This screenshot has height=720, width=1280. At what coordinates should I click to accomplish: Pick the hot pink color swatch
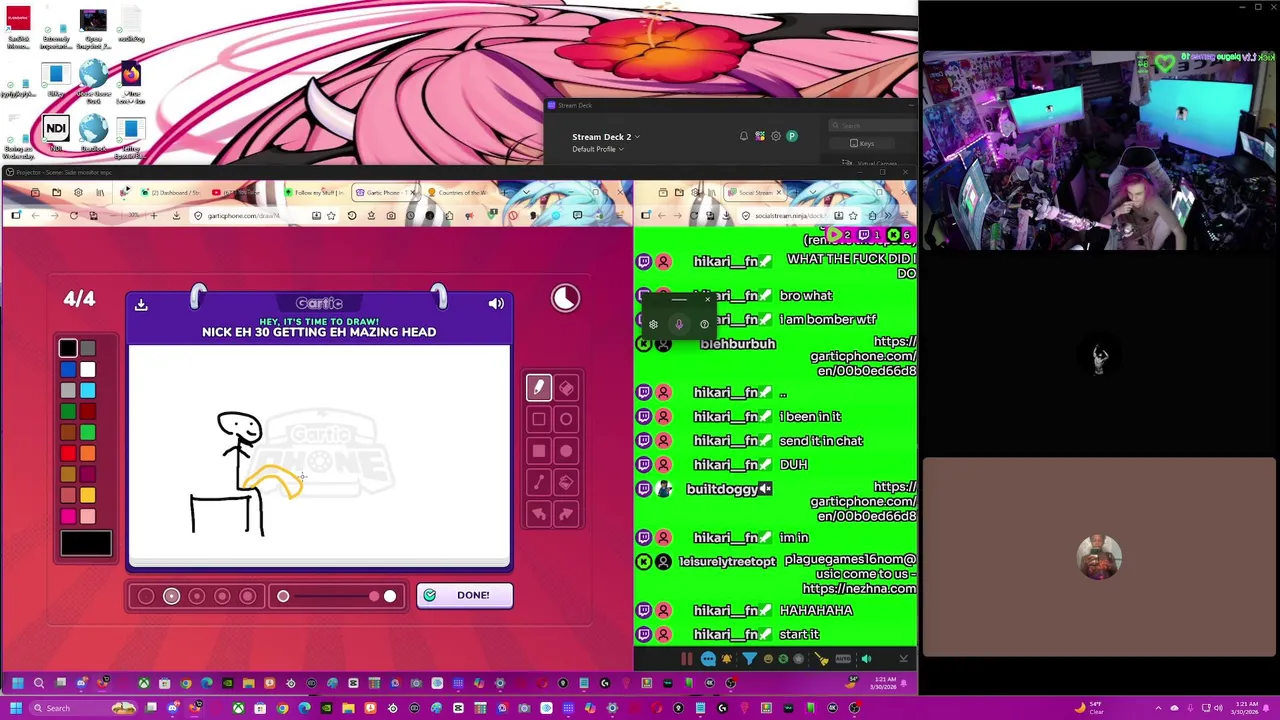coord(67,516)
